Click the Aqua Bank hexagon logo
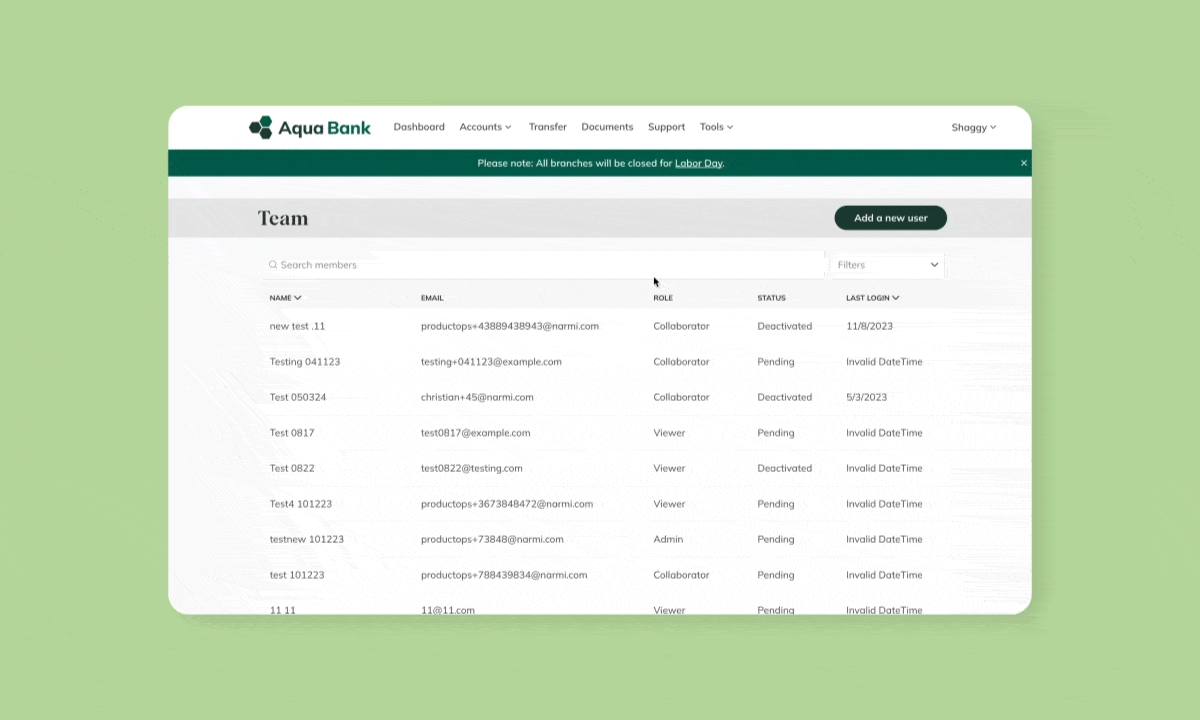This screenshot has height=720, width=1200. (x=260, y=127)
